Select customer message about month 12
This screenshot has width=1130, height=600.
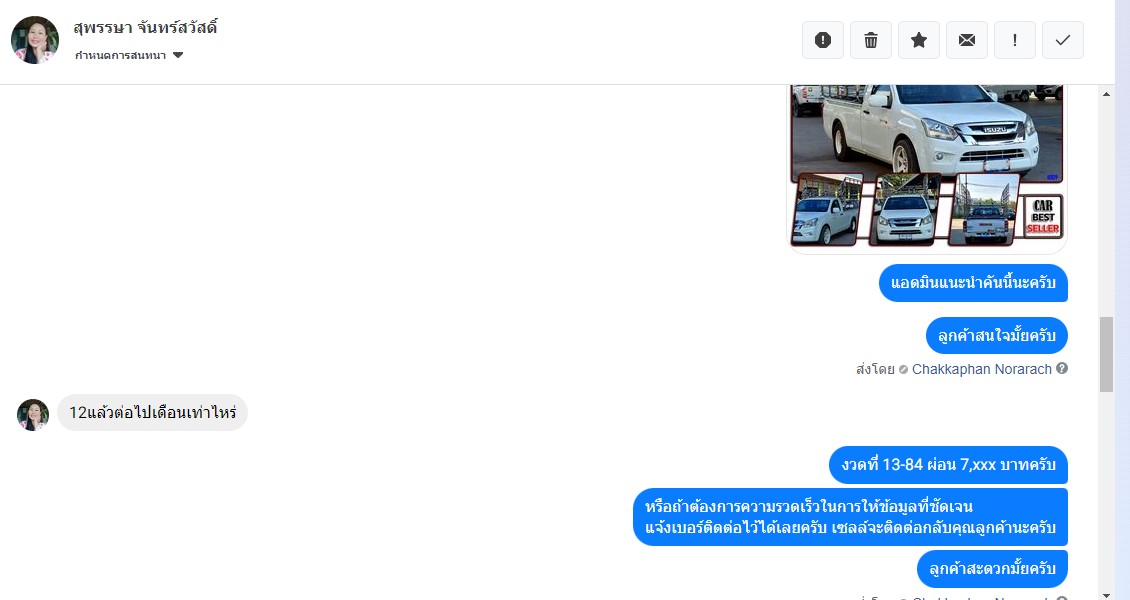152,413
